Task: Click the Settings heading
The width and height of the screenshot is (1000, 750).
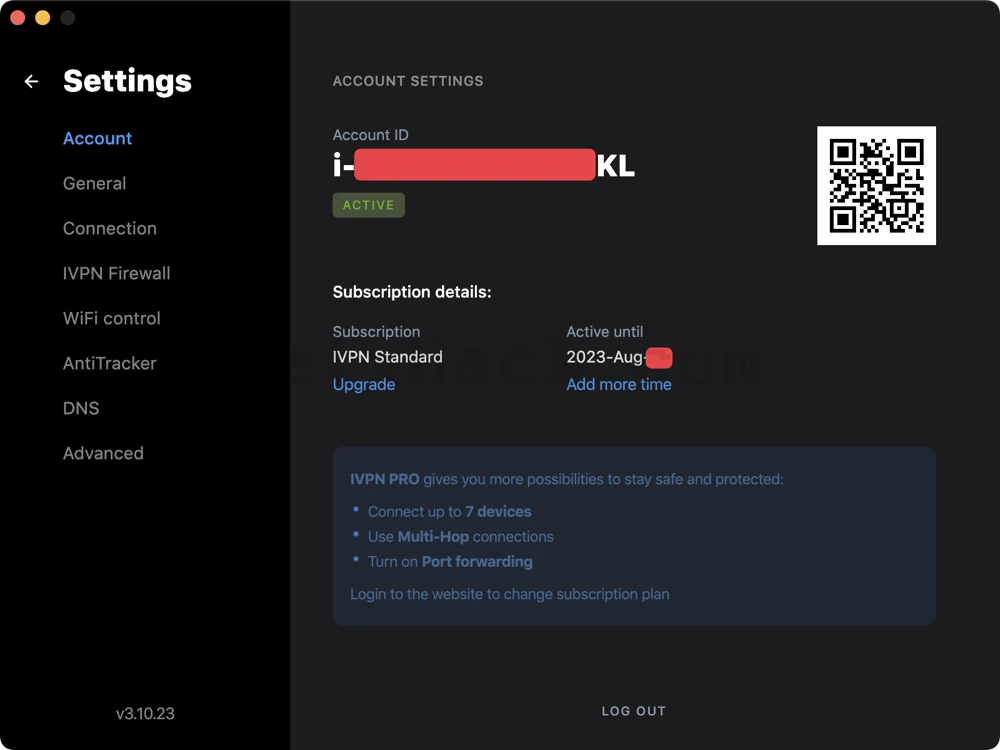Action: [x=128, y=81]
